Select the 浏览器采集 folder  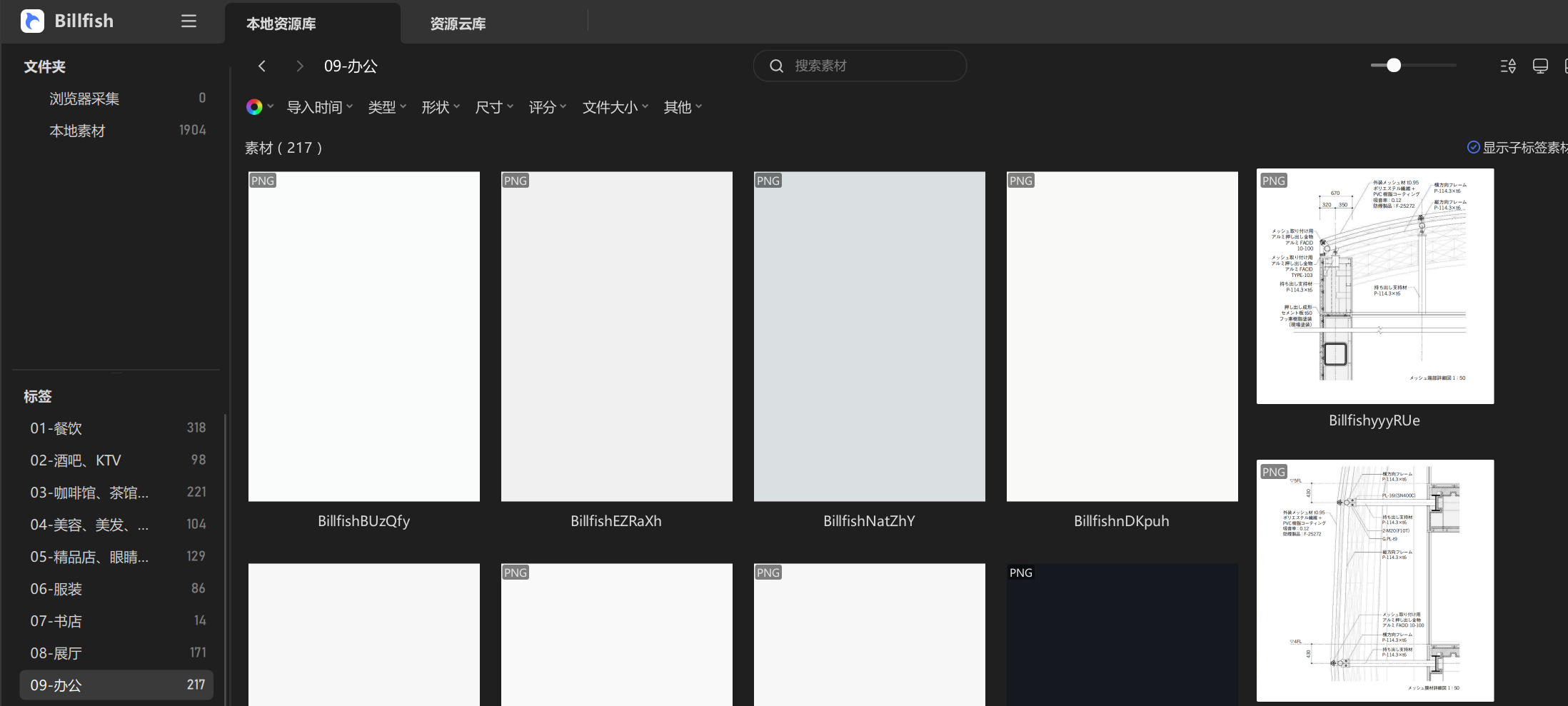[x=117, y=99]
